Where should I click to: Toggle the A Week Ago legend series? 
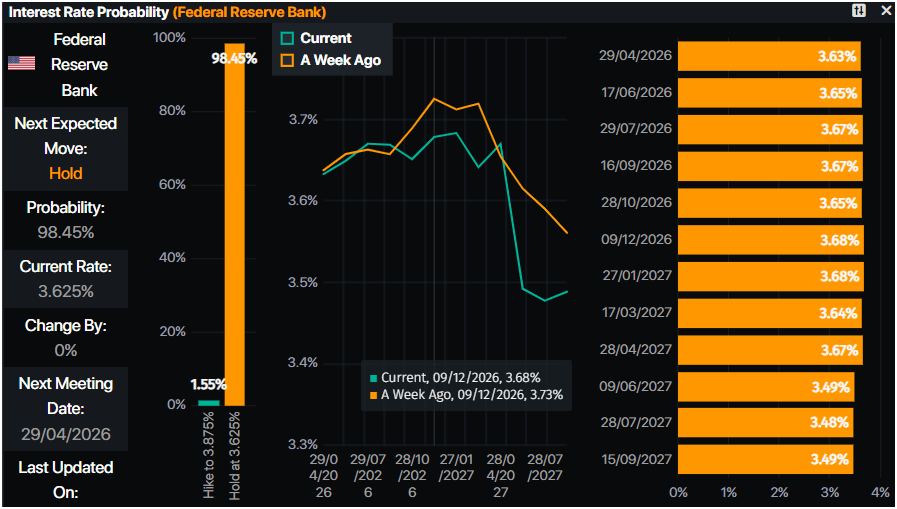point(340,60)
